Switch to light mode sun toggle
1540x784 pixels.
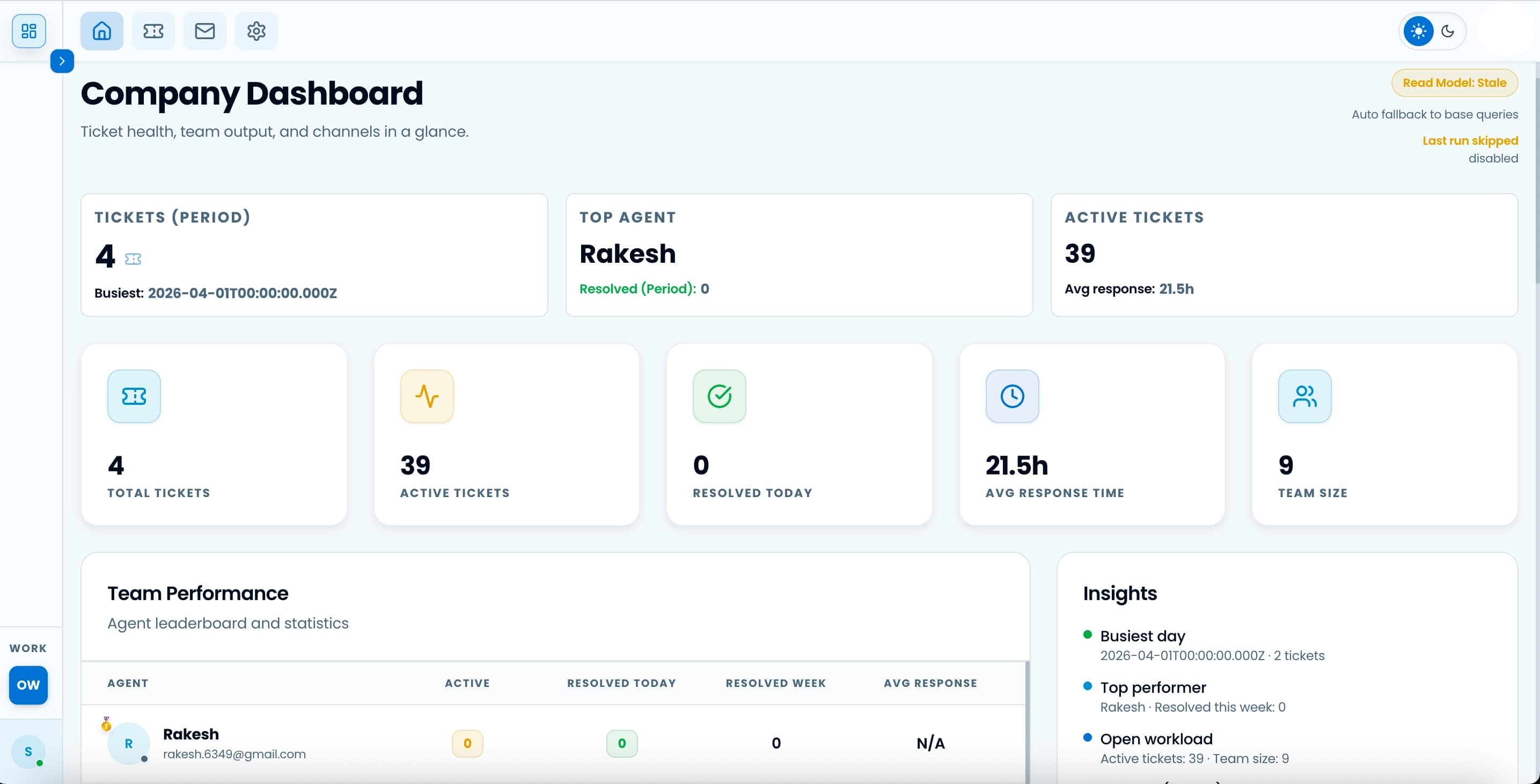(1418, 31)
